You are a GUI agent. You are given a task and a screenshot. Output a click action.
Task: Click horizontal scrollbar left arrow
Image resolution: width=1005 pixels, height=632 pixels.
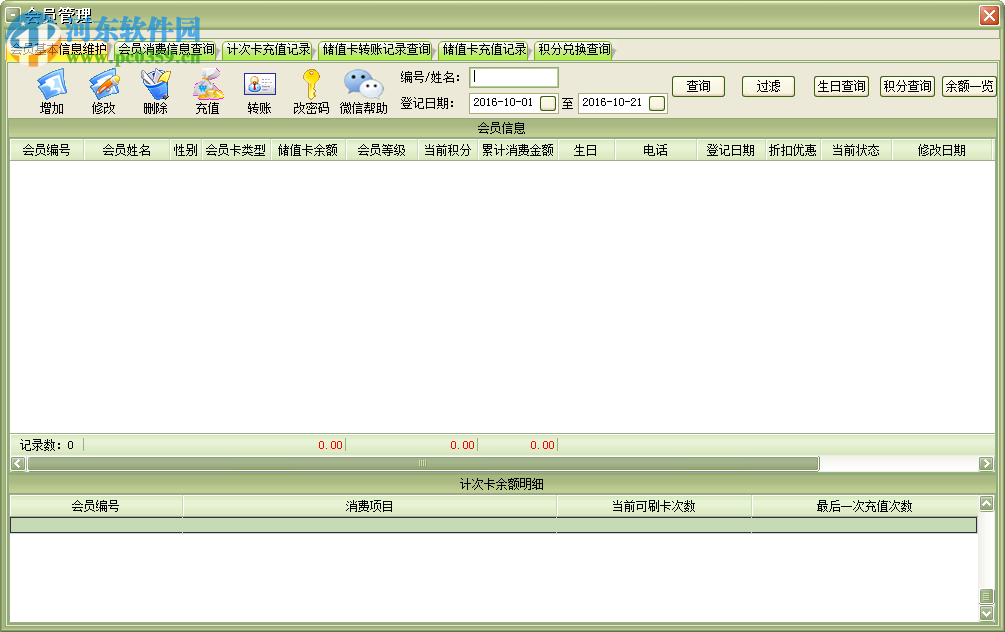tap(18, 463)
